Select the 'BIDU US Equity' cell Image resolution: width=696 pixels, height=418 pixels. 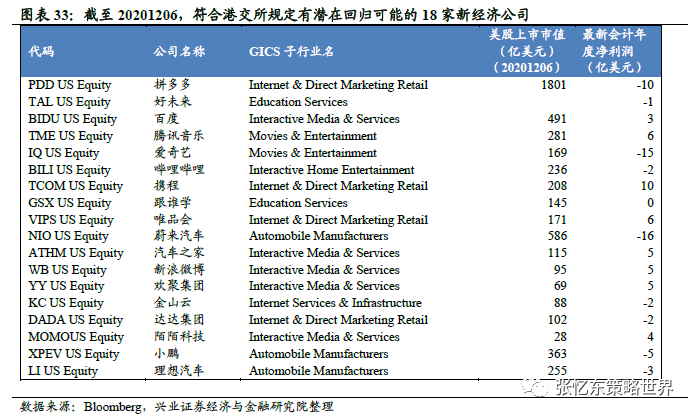72,119
